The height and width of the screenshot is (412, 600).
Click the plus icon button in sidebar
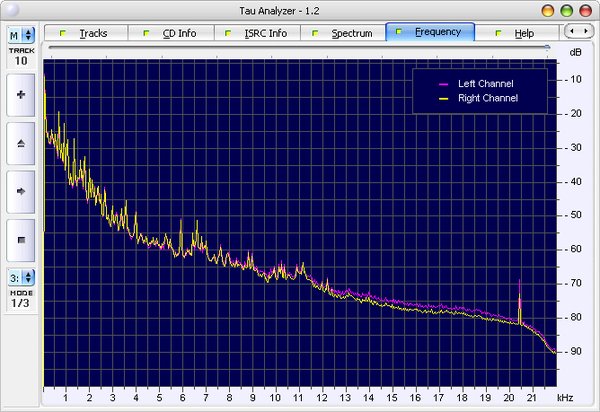[x=21, y=95]
